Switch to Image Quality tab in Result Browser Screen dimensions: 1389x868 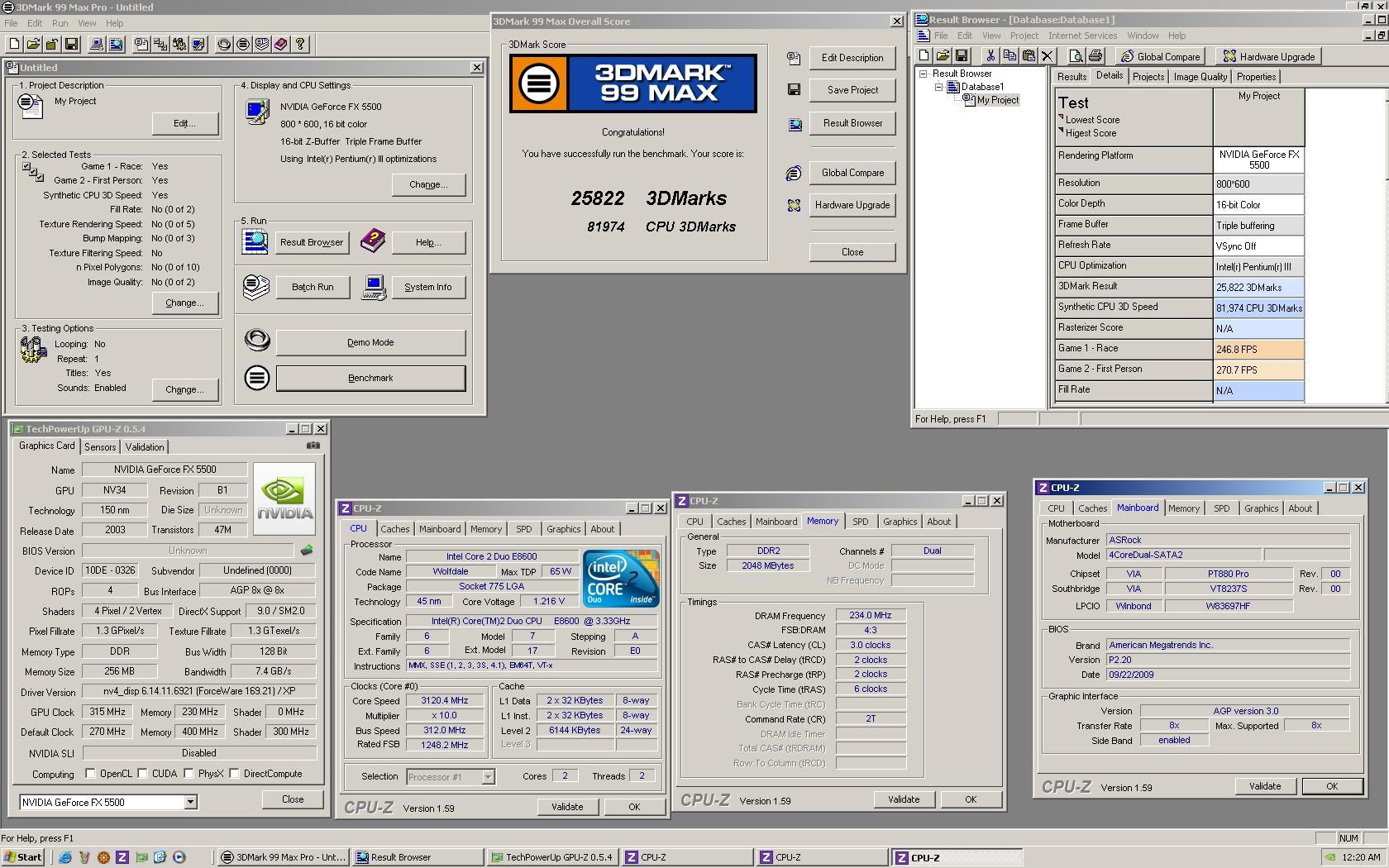[x=1200, y=77]
